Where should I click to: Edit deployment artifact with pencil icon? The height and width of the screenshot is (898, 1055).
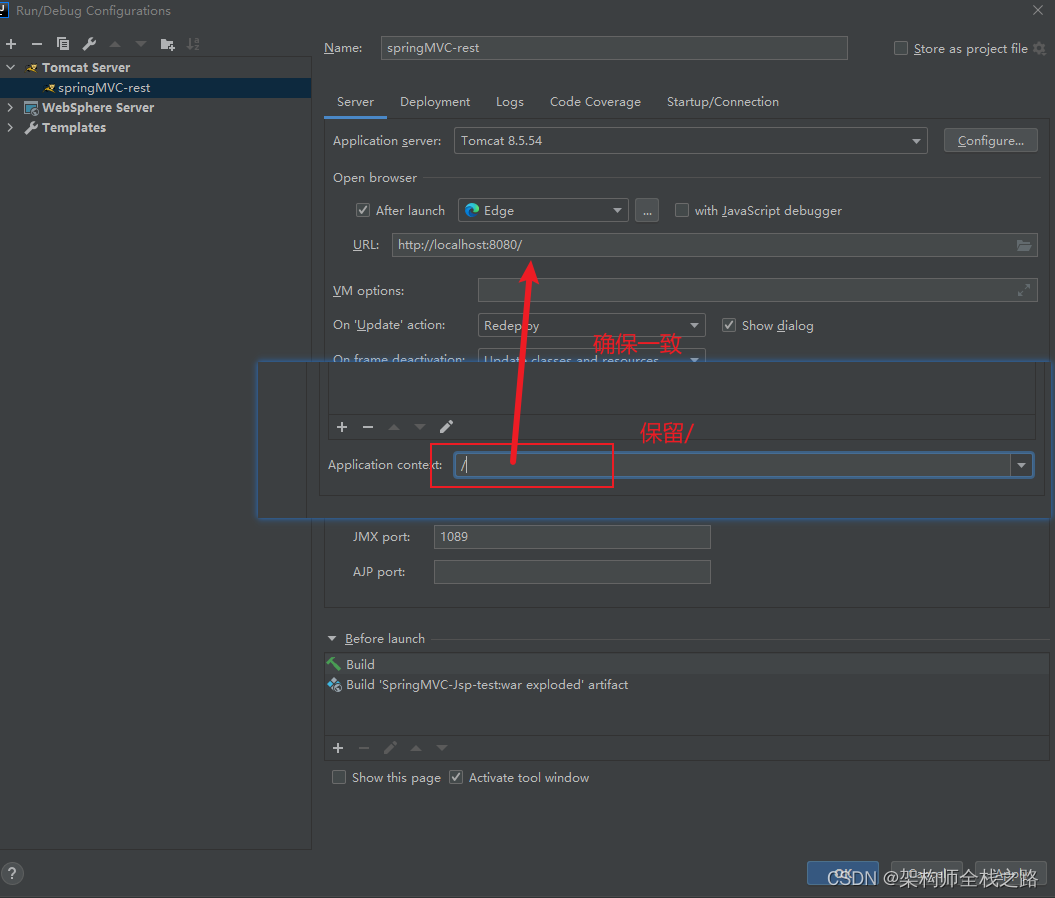click(x=446, y=427)
